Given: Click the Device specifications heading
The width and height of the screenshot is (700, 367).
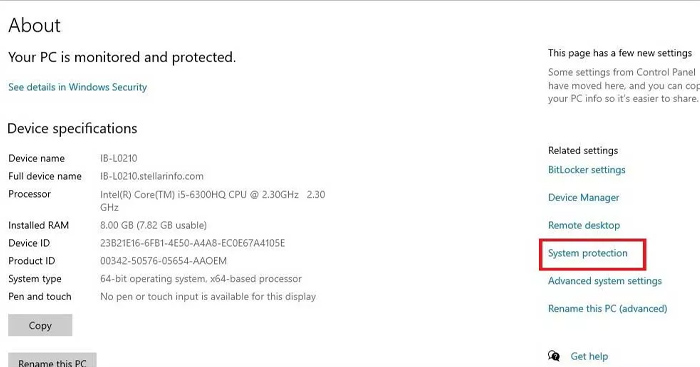Looking at the screenshot, I should tap(72, 129).
